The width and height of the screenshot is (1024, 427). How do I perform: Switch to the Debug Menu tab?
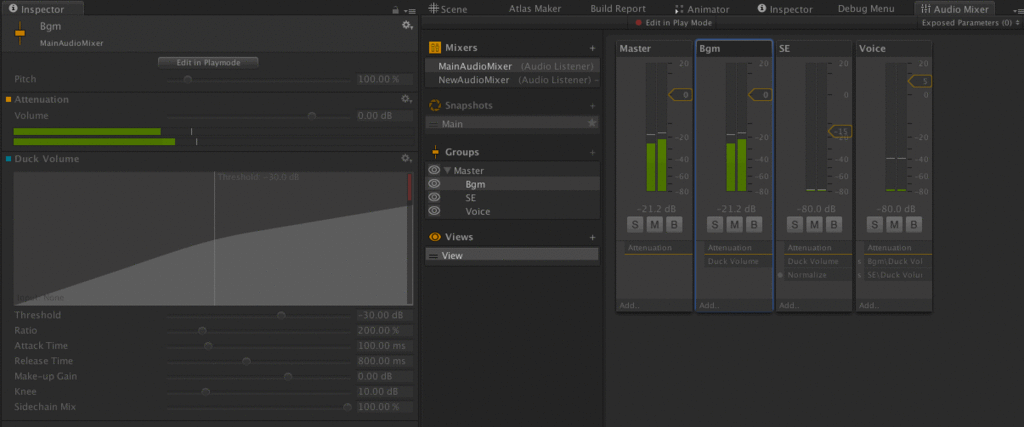[866, 9]
